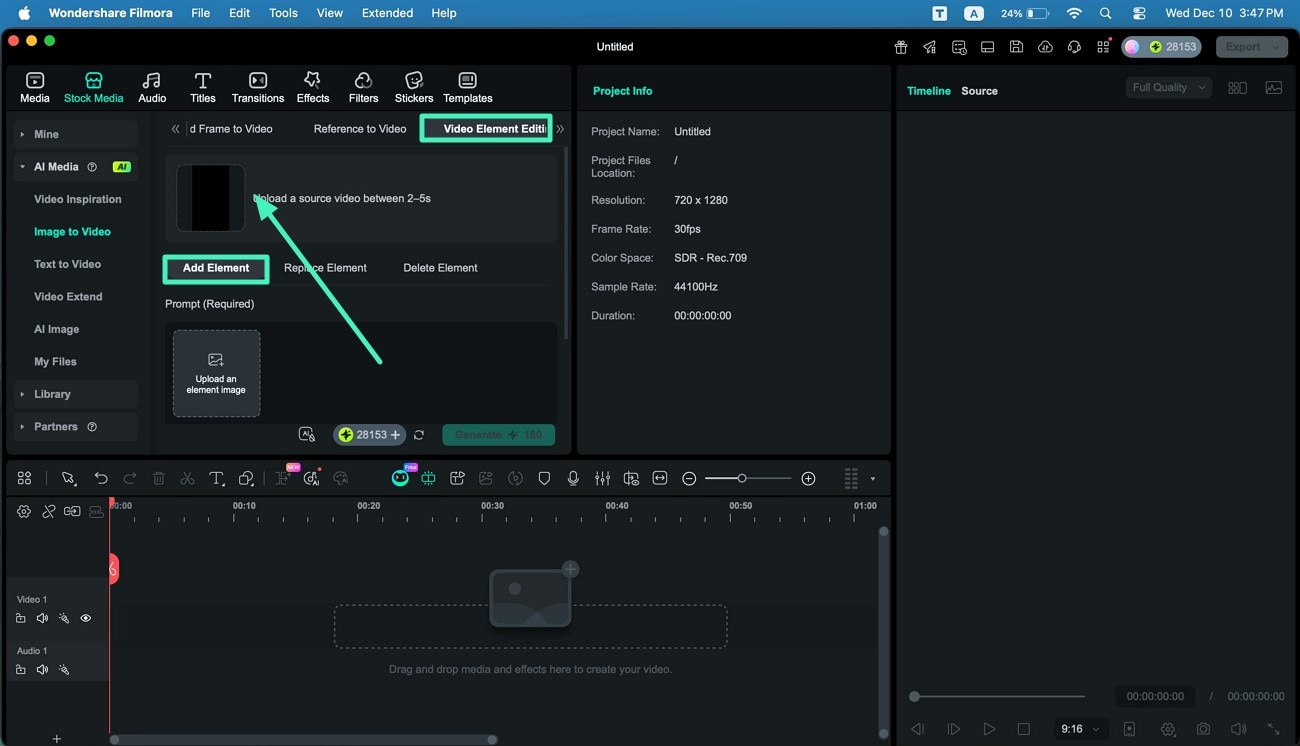Image resolution: width=1300 pixels, height=746 pixels.
Task: Click the Add Element button
Action: (x=215, y=268)
